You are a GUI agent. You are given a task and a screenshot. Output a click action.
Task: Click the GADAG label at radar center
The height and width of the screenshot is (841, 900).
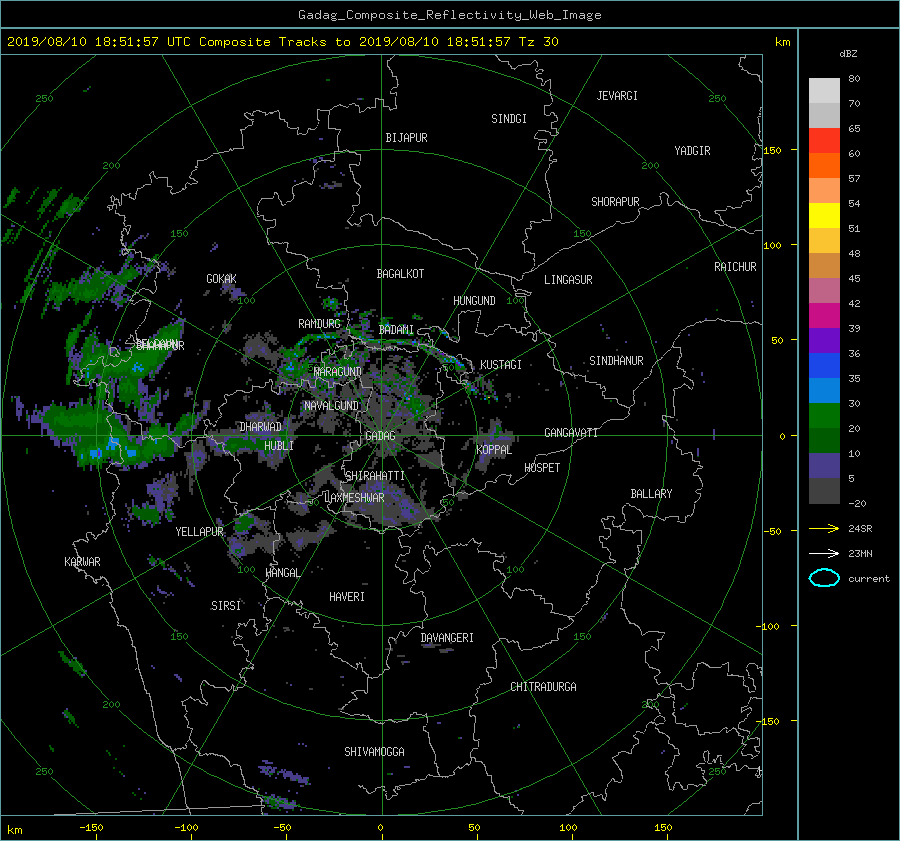(x=380, y=436)
